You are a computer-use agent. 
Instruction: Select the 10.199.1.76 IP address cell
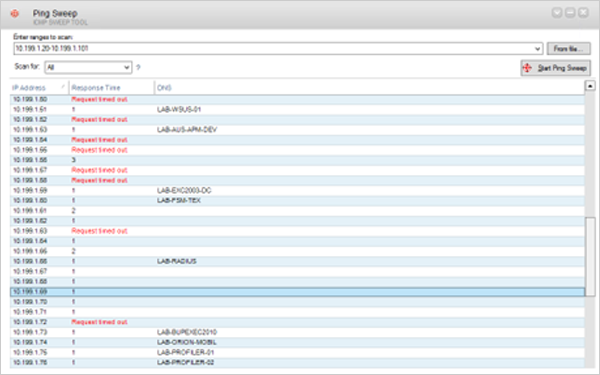pyautogui.click(x=30, y=362)
